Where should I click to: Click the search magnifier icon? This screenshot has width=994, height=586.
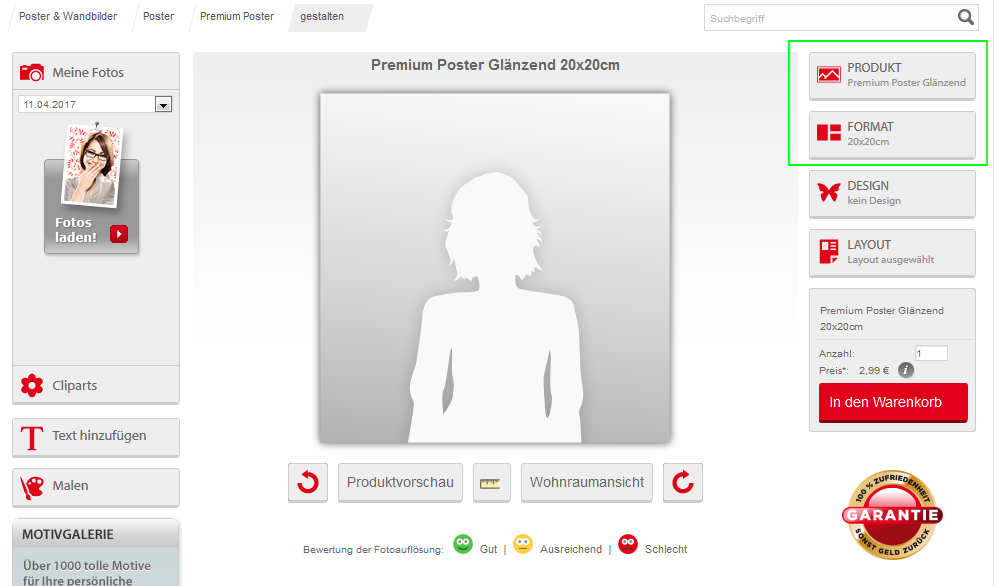965,17
